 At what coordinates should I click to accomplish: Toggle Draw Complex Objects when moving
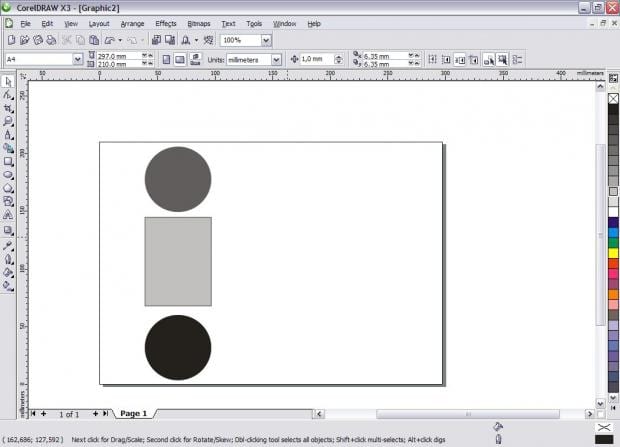tap(489, 60)
